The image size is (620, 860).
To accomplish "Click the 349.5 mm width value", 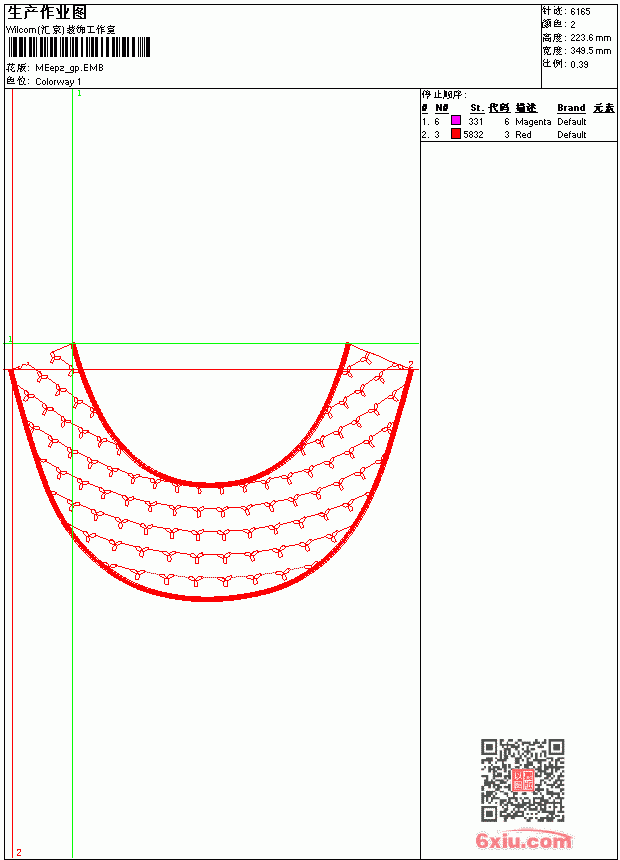I will click(x=590, y=50).
